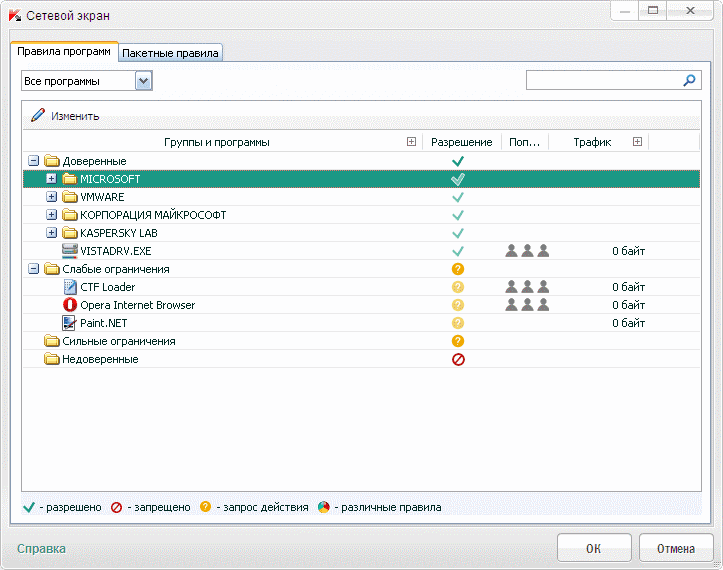Switch to the Пакетные правила tab
This screenshot has height=570, width=723.
click(x=170, y=53)
